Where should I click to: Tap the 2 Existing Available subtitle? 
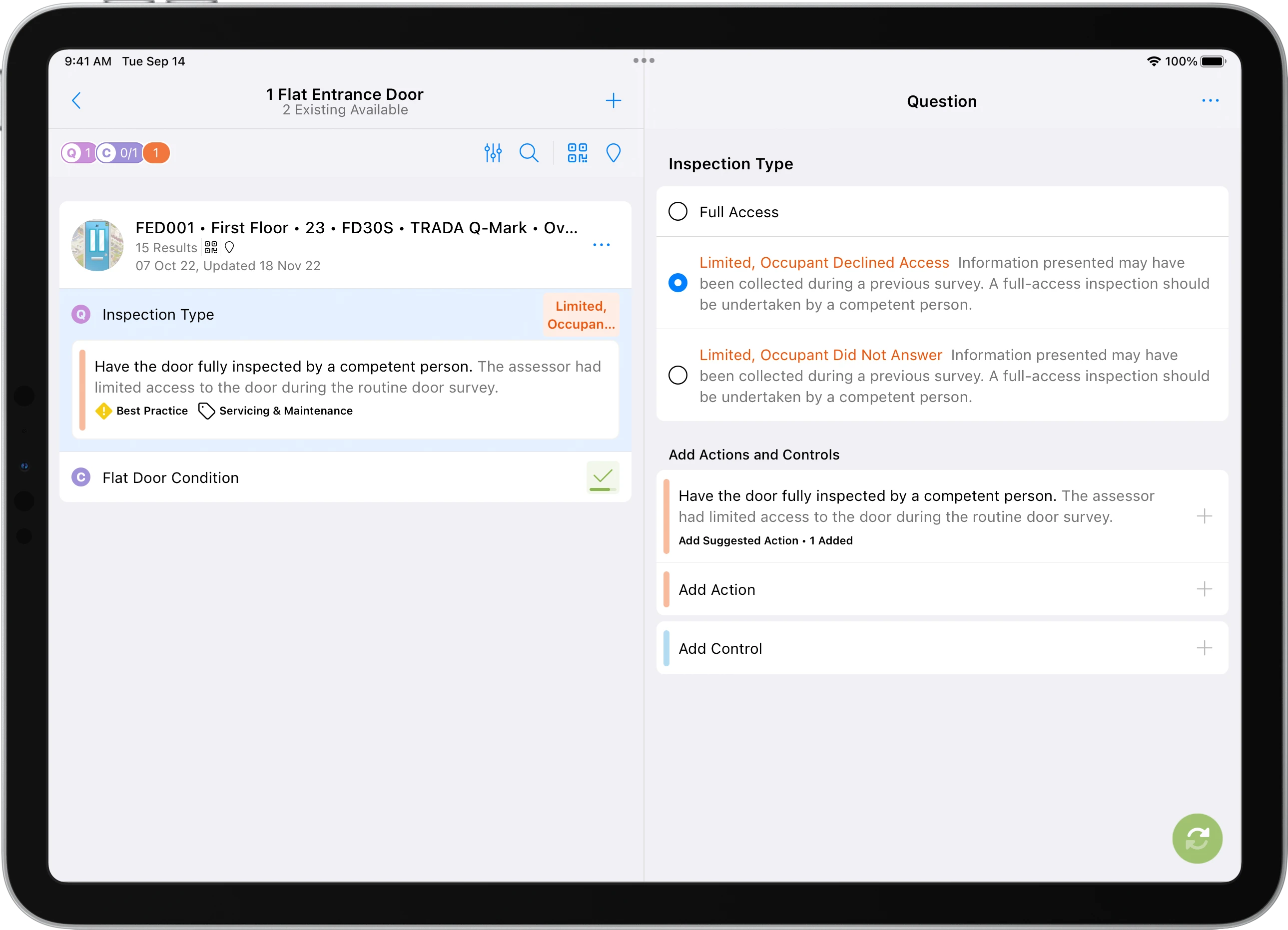[345, 109]
